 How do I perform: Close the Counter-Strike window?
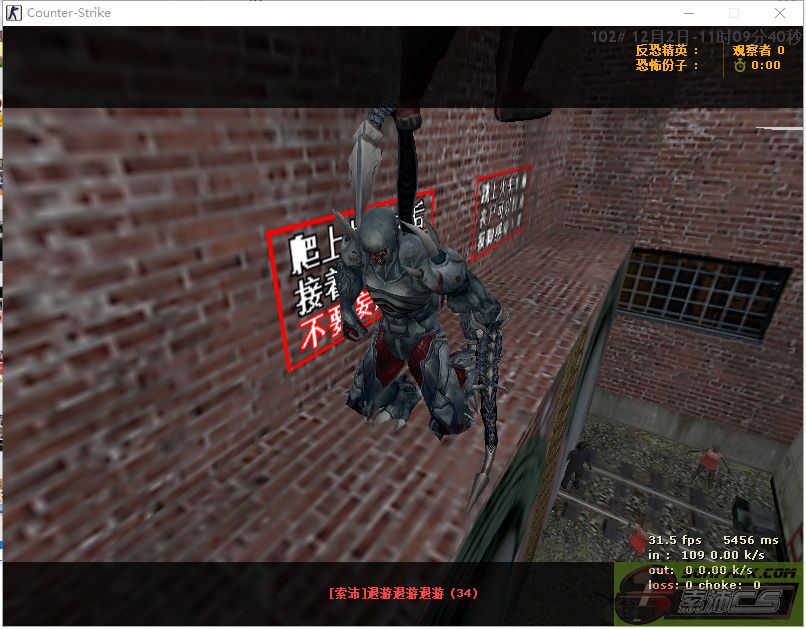click(779, 13)
